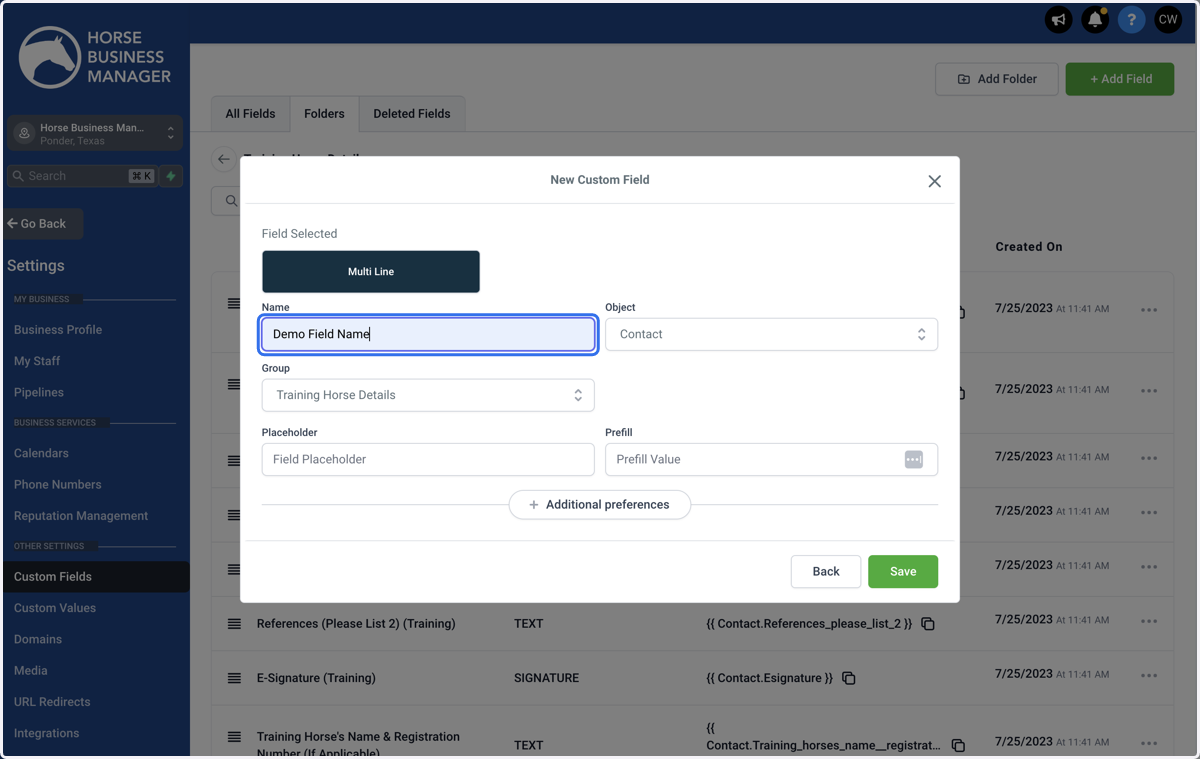
Task: Open the announcements megaphone icon
Action: (x=1059, y=20)
